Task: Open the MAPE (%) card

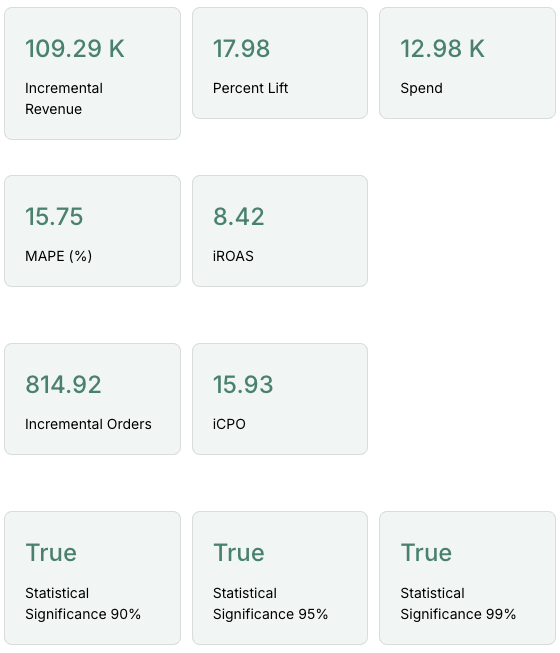Action: [92, 231]
